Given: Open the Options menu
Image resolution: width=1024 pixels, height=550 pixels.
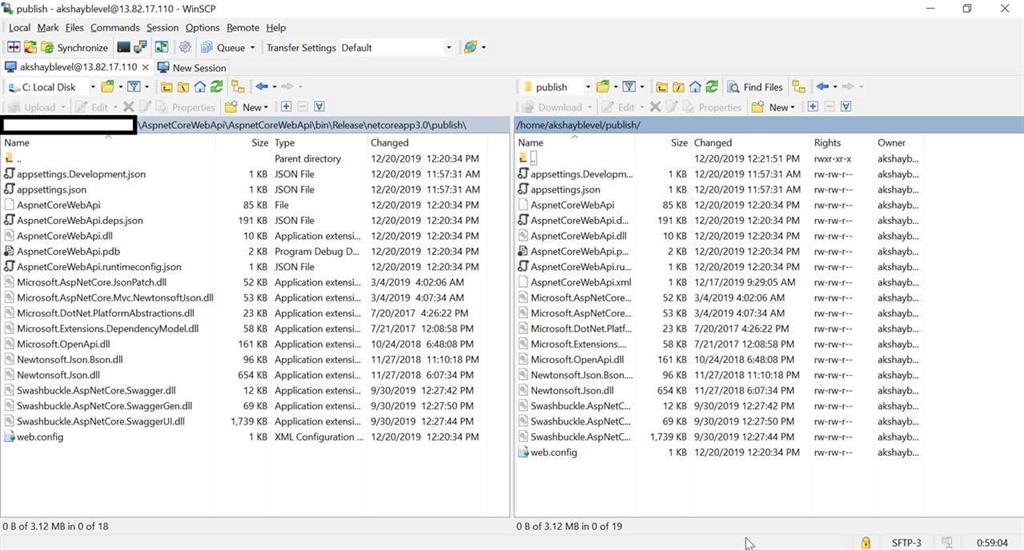Looking at the screenshot, I should click(202, 27).
